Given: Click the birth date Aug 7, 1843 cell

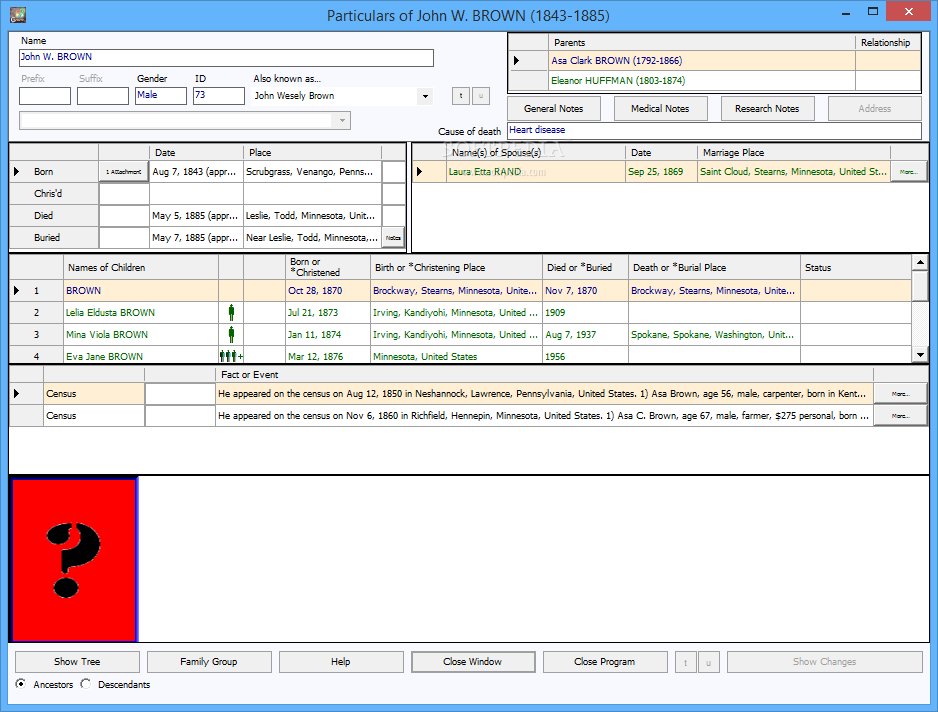Looking at the screenshot, I should pyautogui.click(x=196, y=172).
